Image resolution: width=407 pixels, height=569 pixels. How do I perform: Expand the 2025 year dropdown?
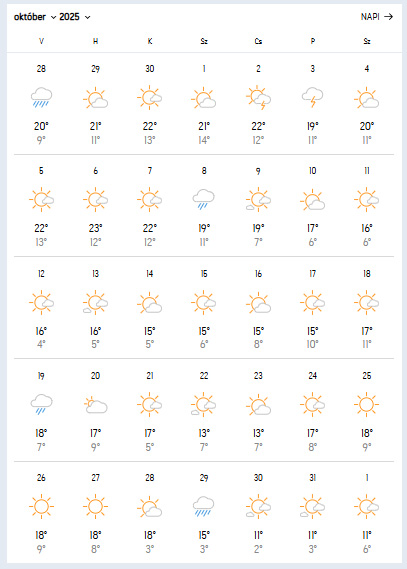(74, 17)
